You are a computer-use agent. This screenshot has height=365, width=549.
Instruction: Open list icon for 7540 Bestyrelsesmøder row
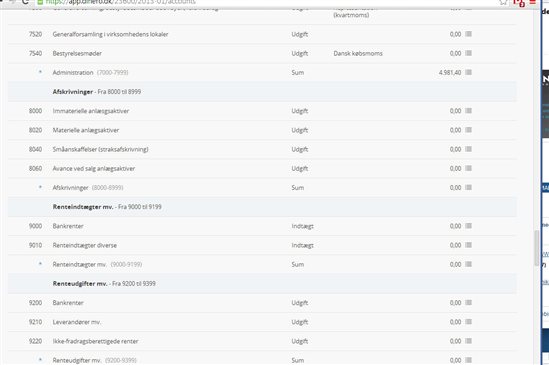pyautogui.click(x=468, y=53)
